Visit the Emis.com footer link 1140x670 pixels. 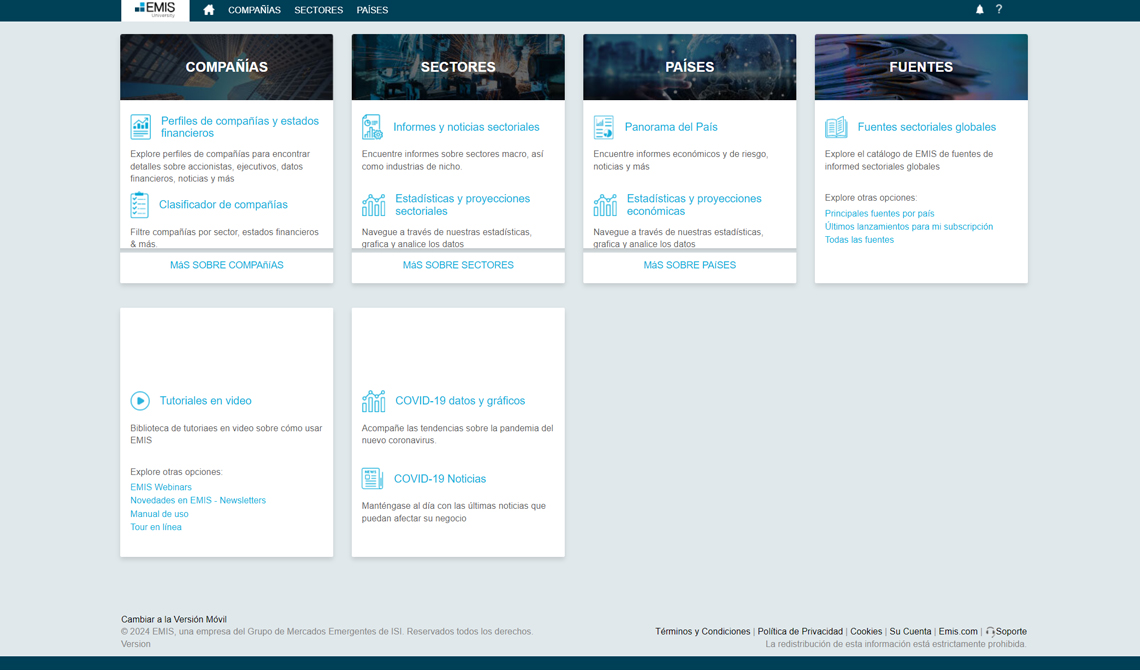[958, 631]
